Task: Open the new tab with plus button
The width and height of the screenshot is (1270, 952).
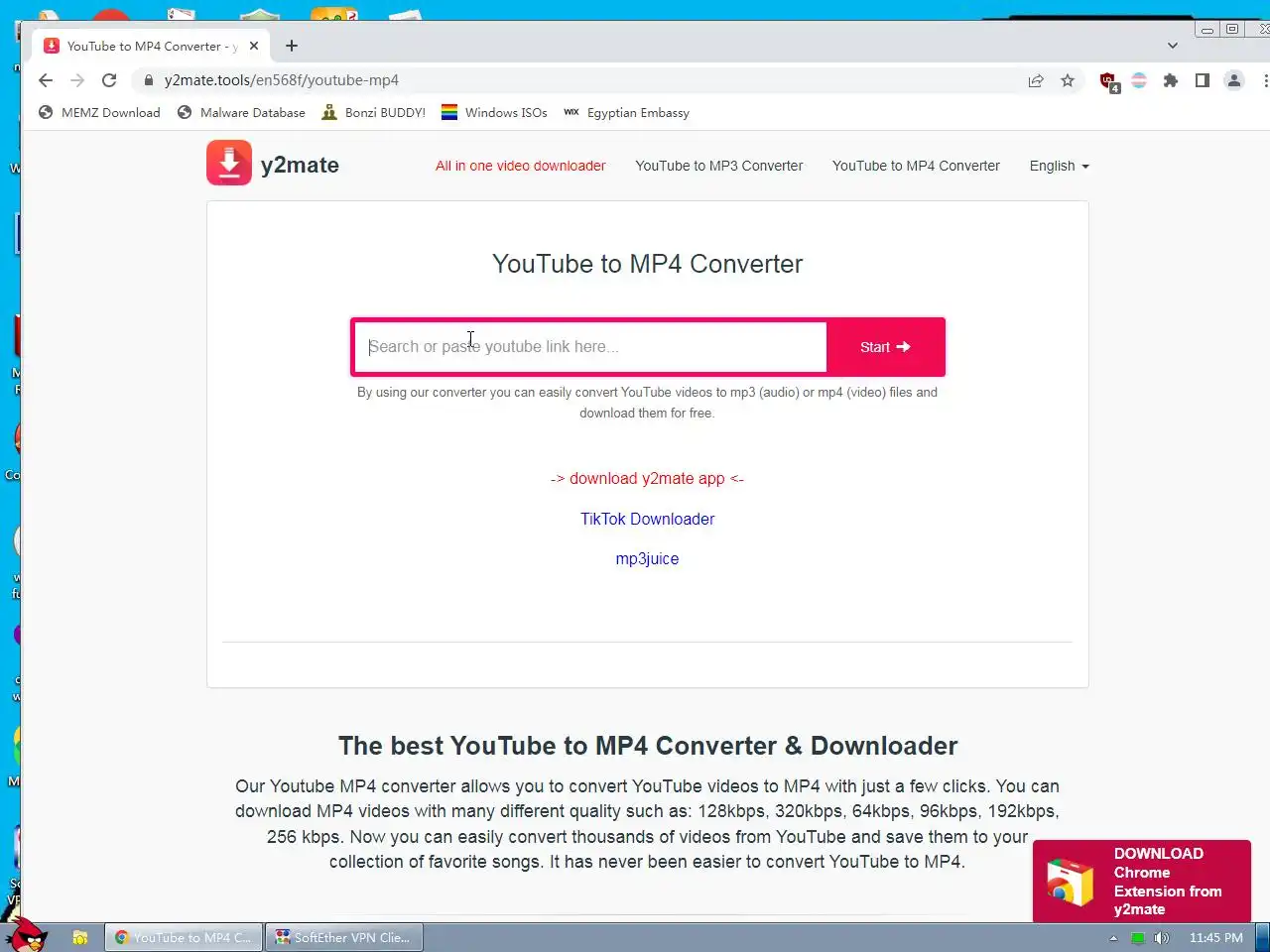Action: (292, 46)
